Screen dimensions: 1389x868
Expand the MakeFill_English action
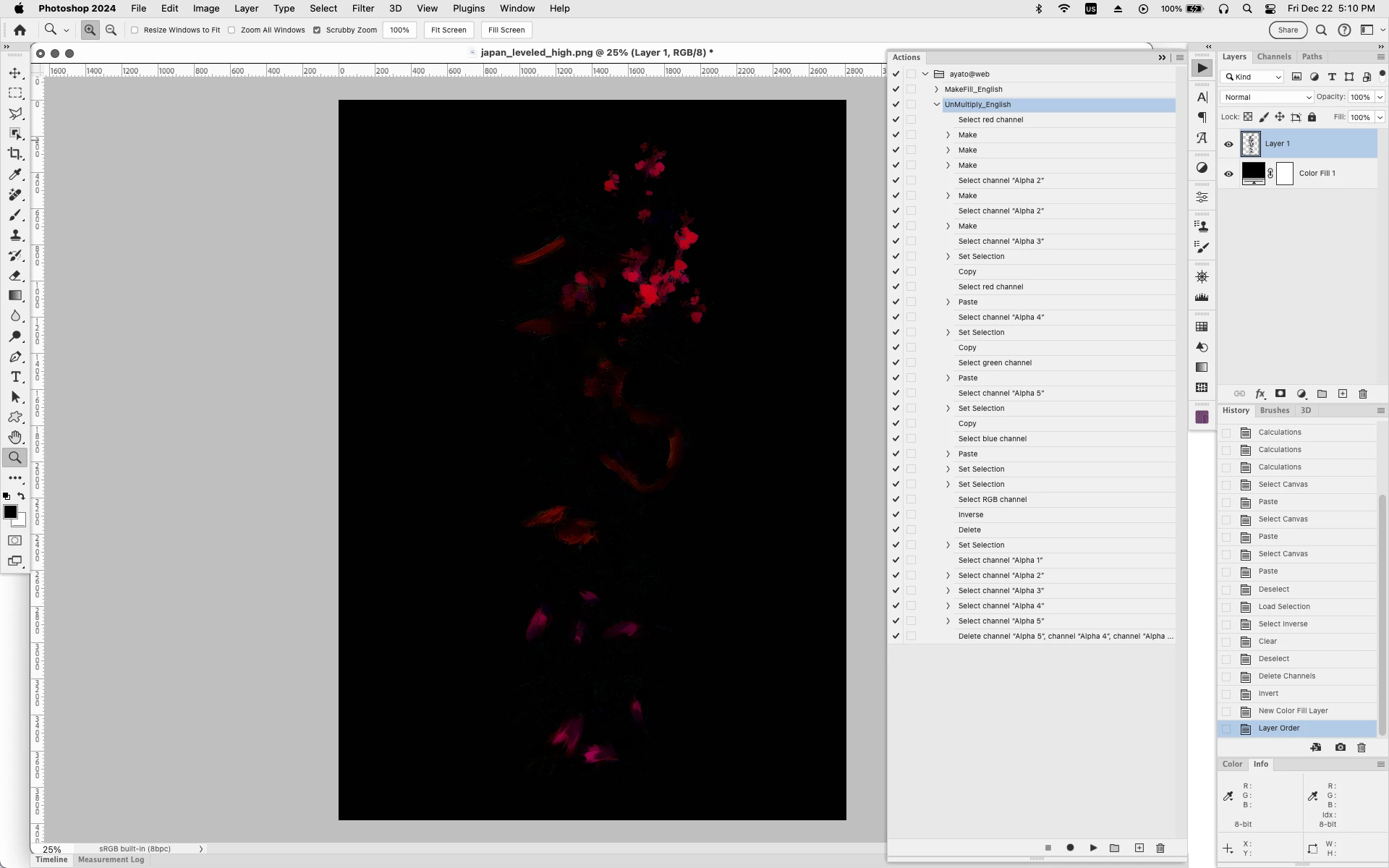pyautogui.click(x=937, y=89)
